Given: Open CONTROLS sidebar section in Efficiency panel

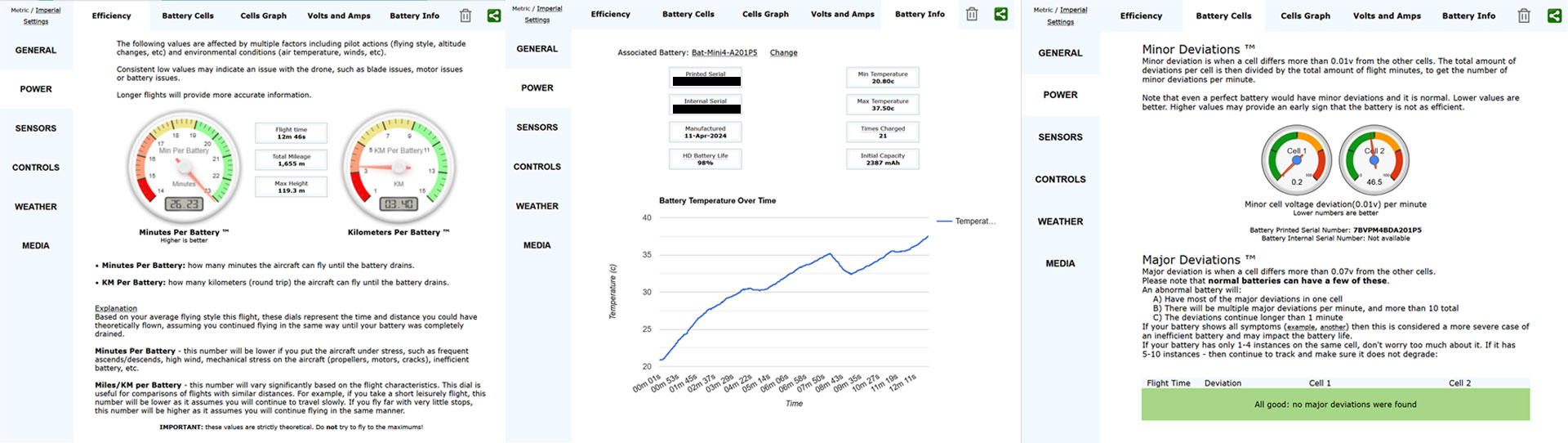Looking at the screenshot, I should pyautogui.click(x=36, y=168).
